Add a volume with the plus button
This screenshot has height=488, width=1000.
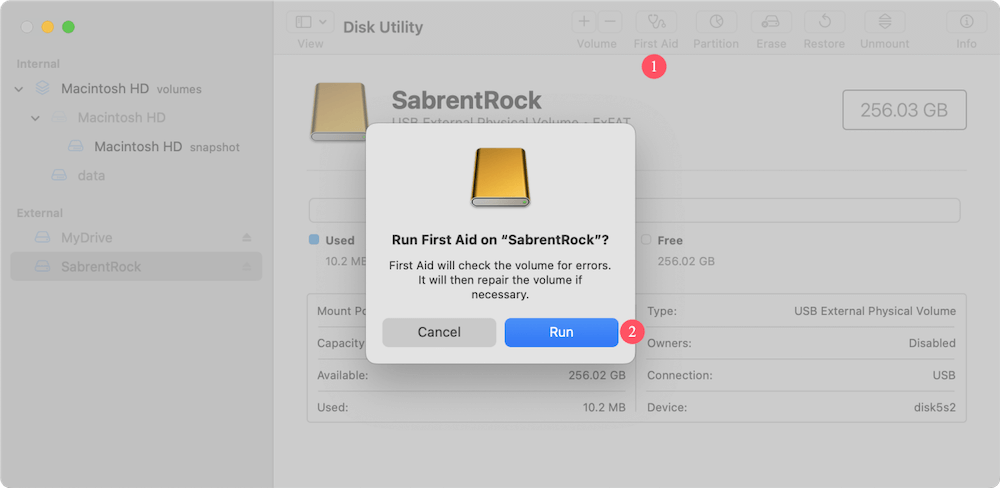click(584, 22)
